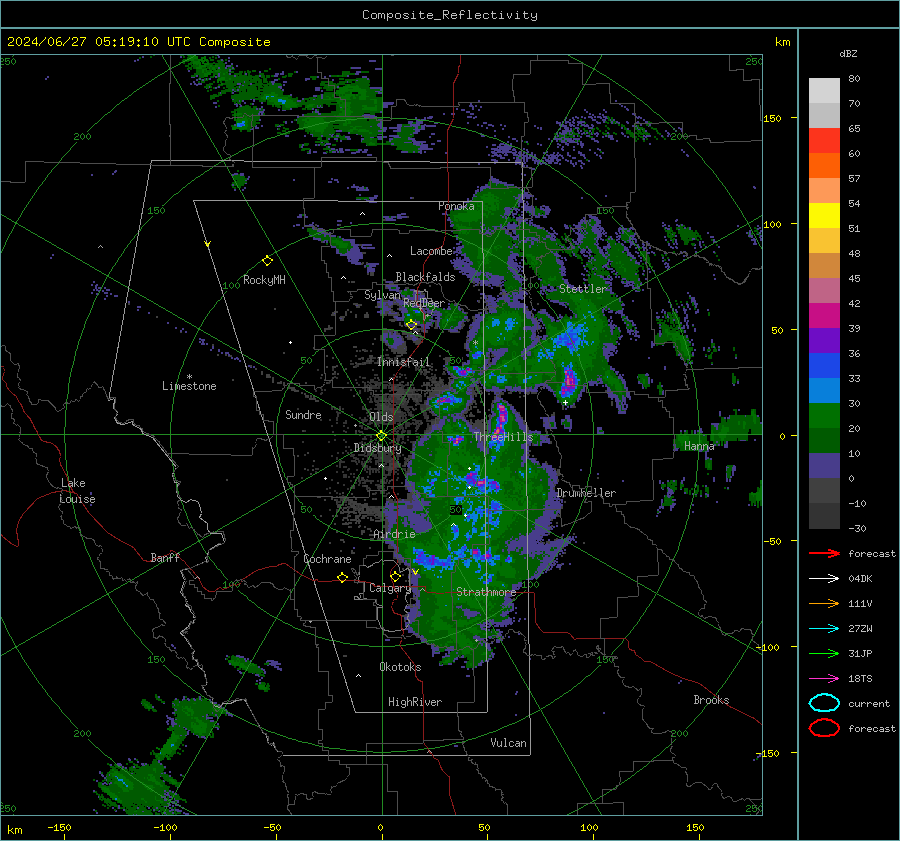The height and width of the screenshot is (841, 900).
Task: Click the yellow diamond marker near RockyMH
Action: point(267,261)
